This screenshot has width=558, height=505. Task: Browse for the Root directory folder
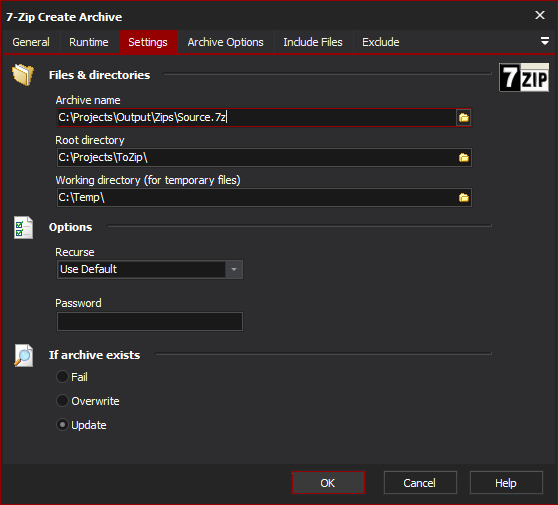(x=463, y=157)
